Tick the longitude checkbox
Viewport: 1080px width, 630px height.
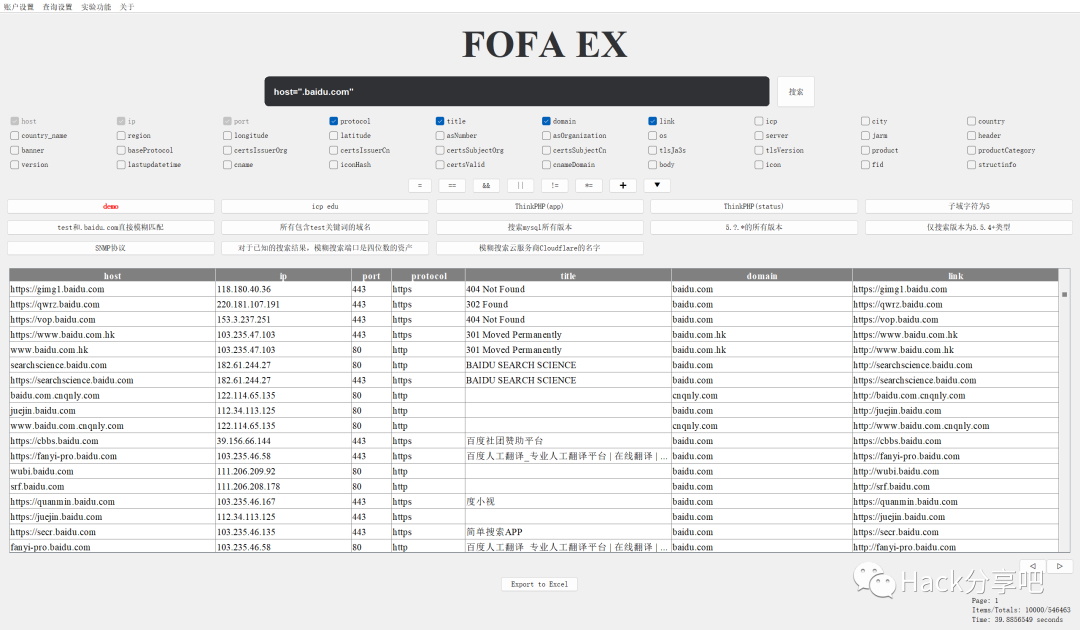(x=227, y=136)
